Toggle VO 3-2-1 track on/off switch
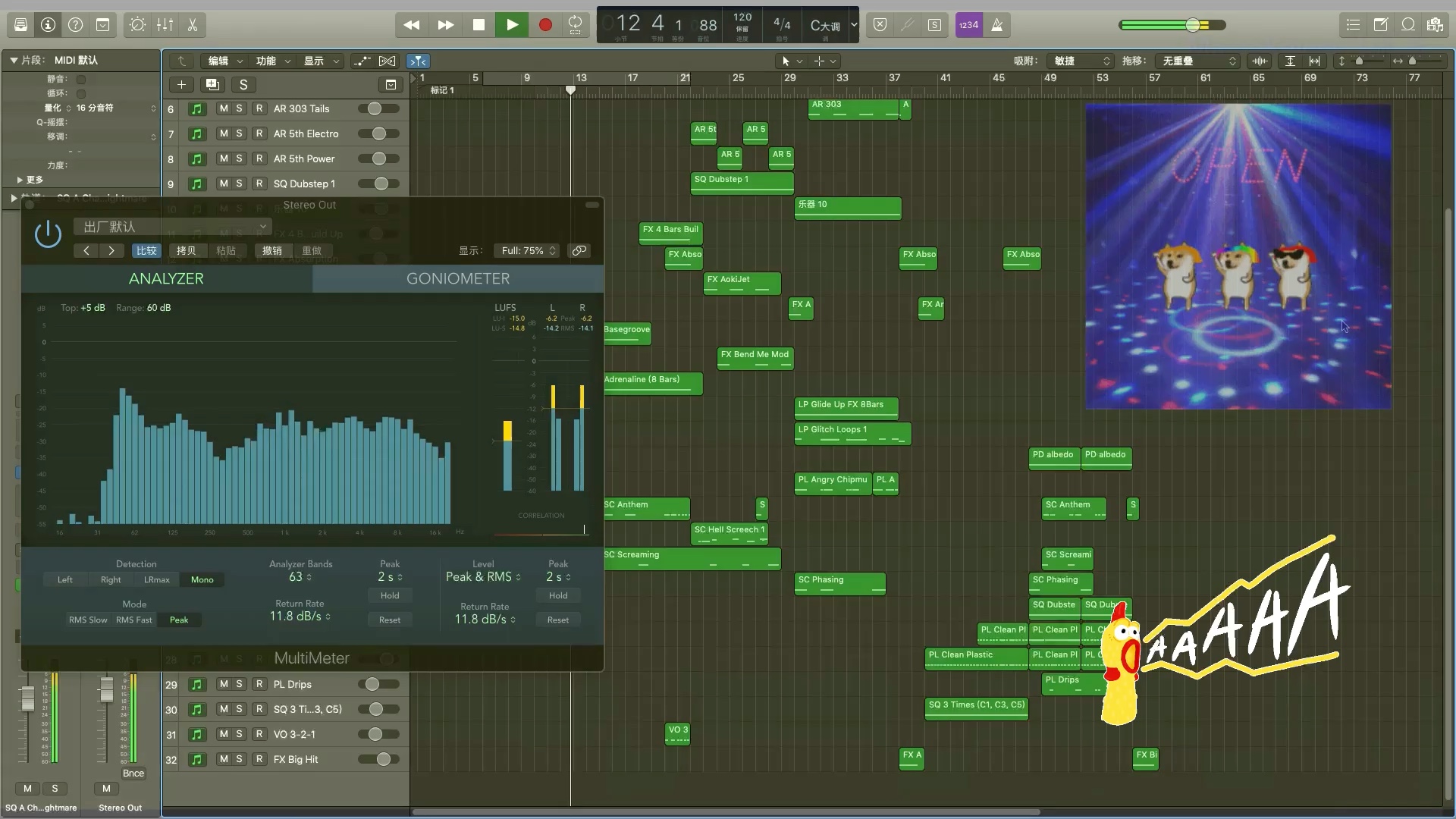The width and height of the screenshot is (1456, 819). (x=378, y=734)
